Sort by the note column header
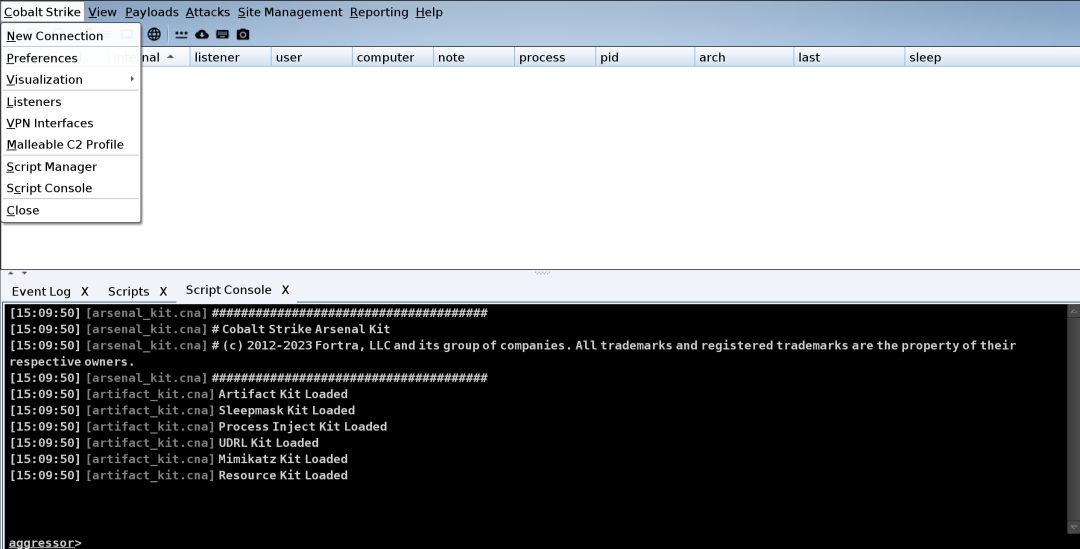 point(474,57)
